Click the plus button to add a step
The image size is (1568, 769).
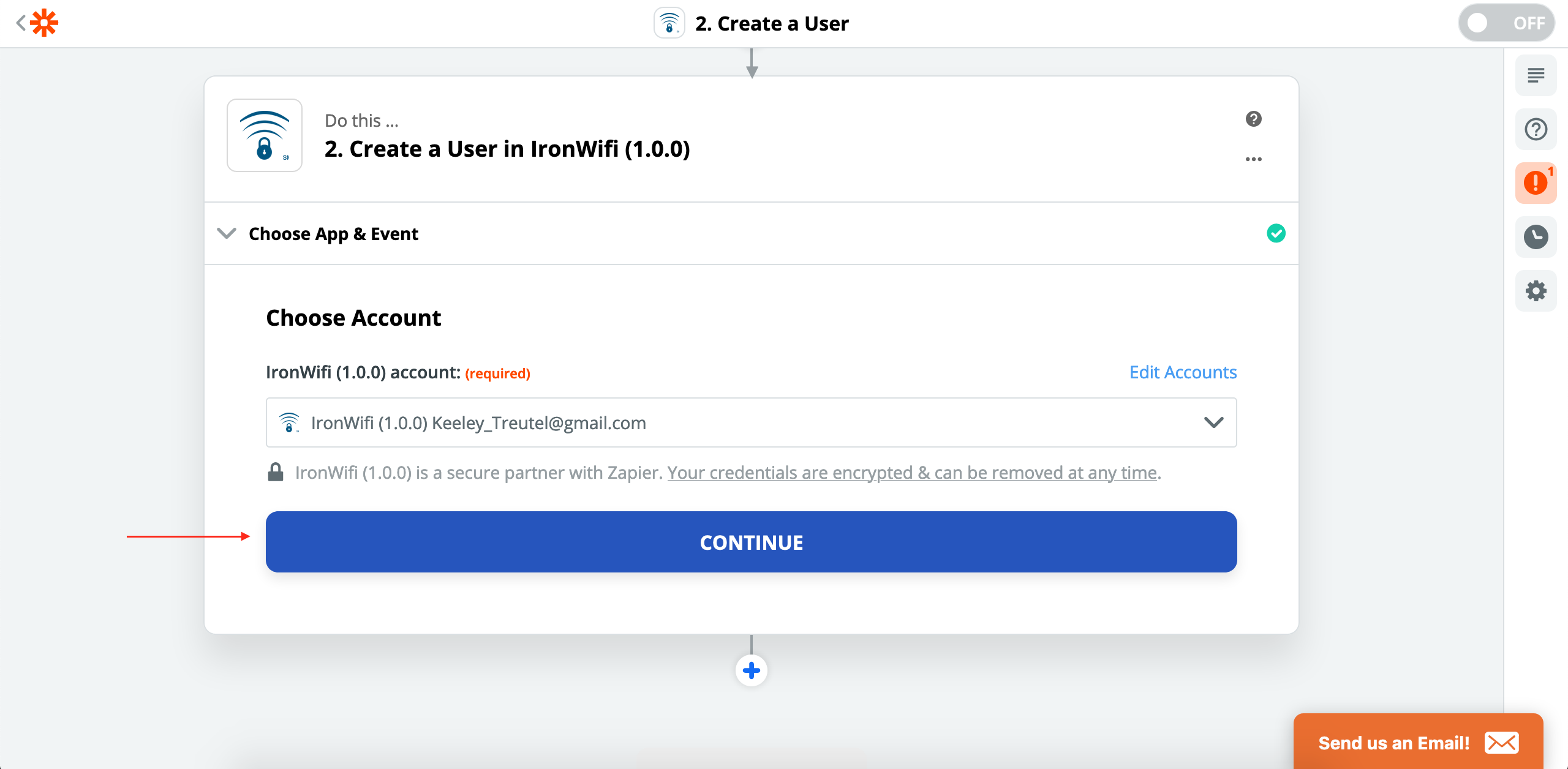[751, 670]
